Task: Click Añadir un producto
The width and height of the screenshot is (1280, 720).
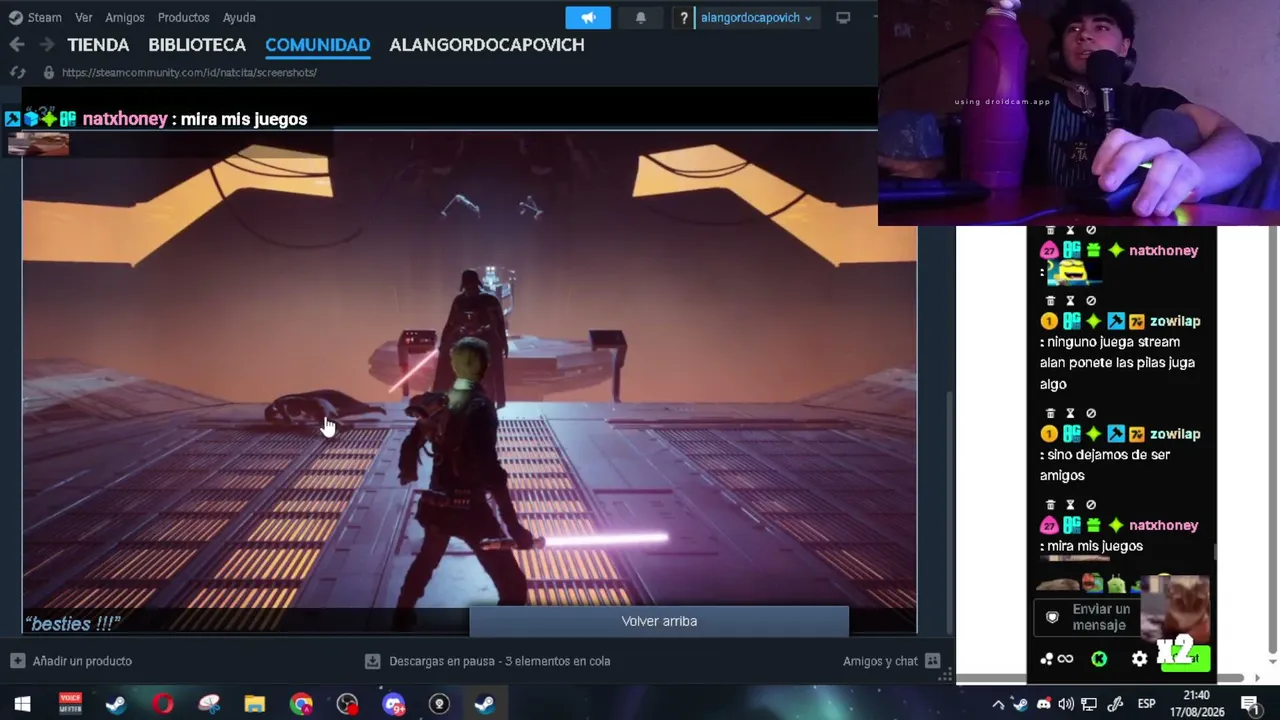Action: (71, 661)
